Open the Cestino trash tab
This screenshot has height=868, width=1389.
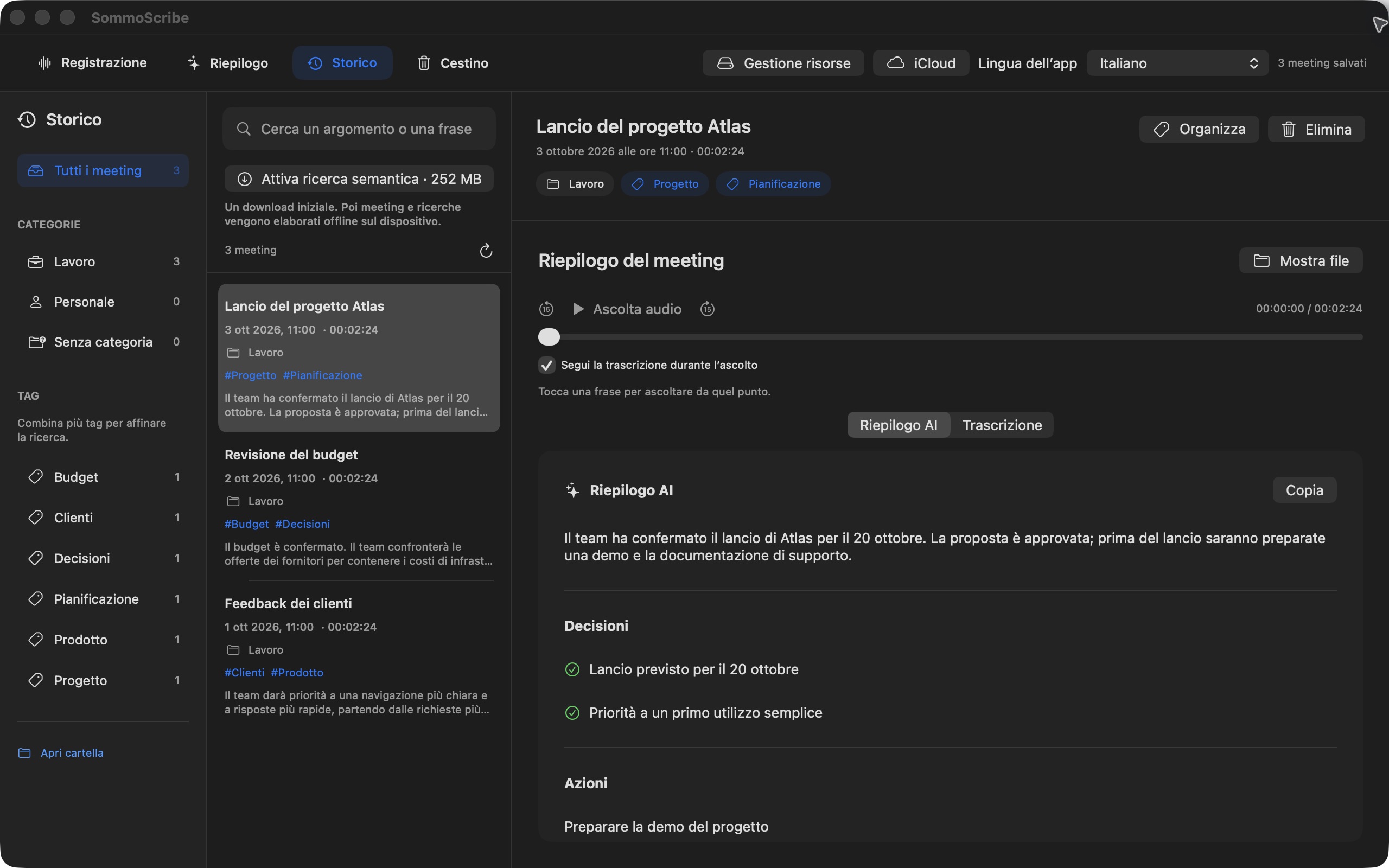click(x=453, y=62)
